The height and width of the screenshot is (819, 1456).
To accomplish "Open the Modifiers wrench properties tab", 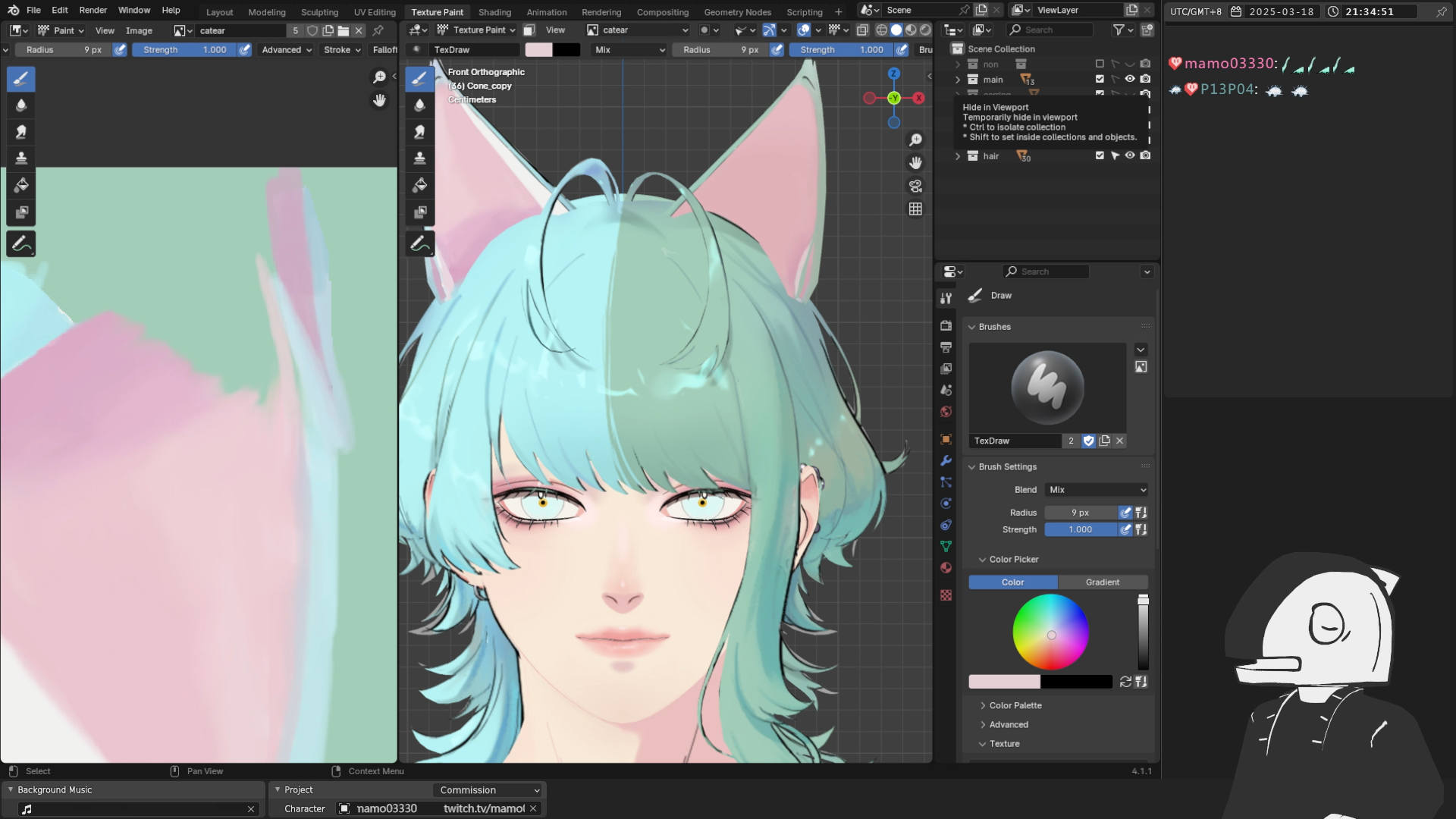I will pos(946,461).
